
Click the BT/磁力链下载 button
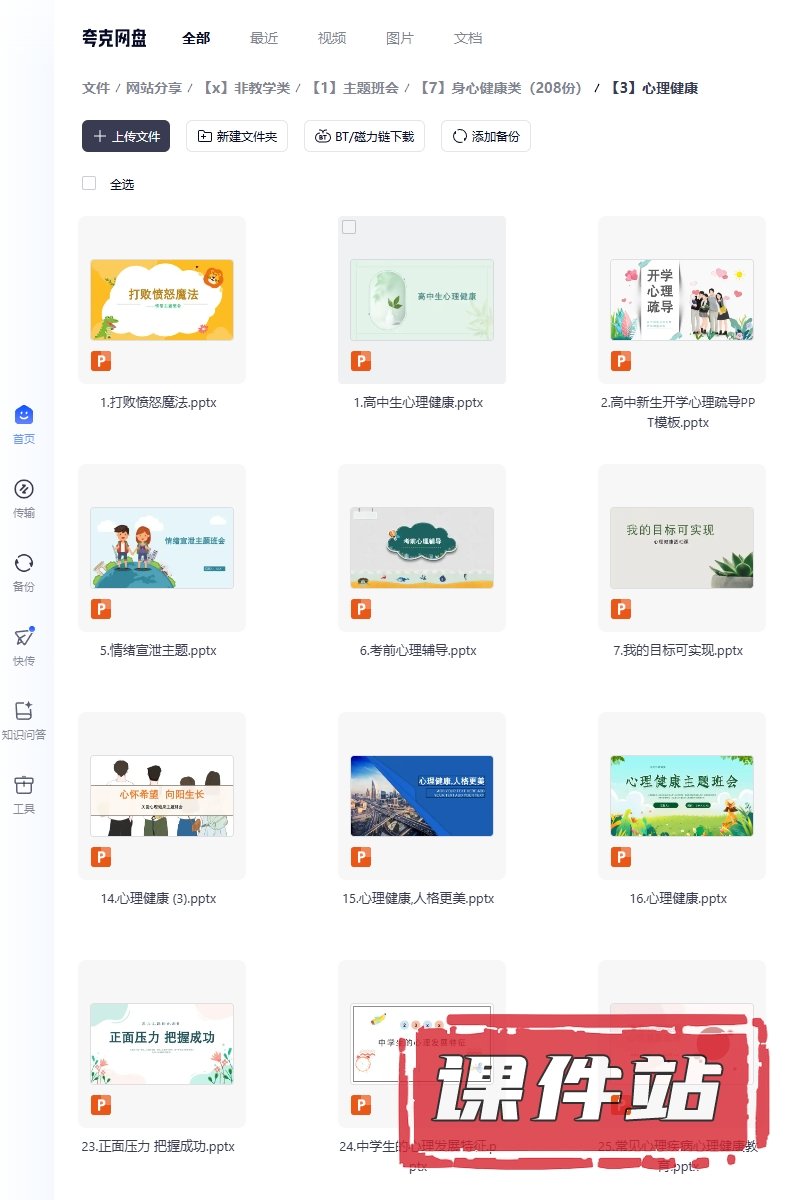coord(365,136)
